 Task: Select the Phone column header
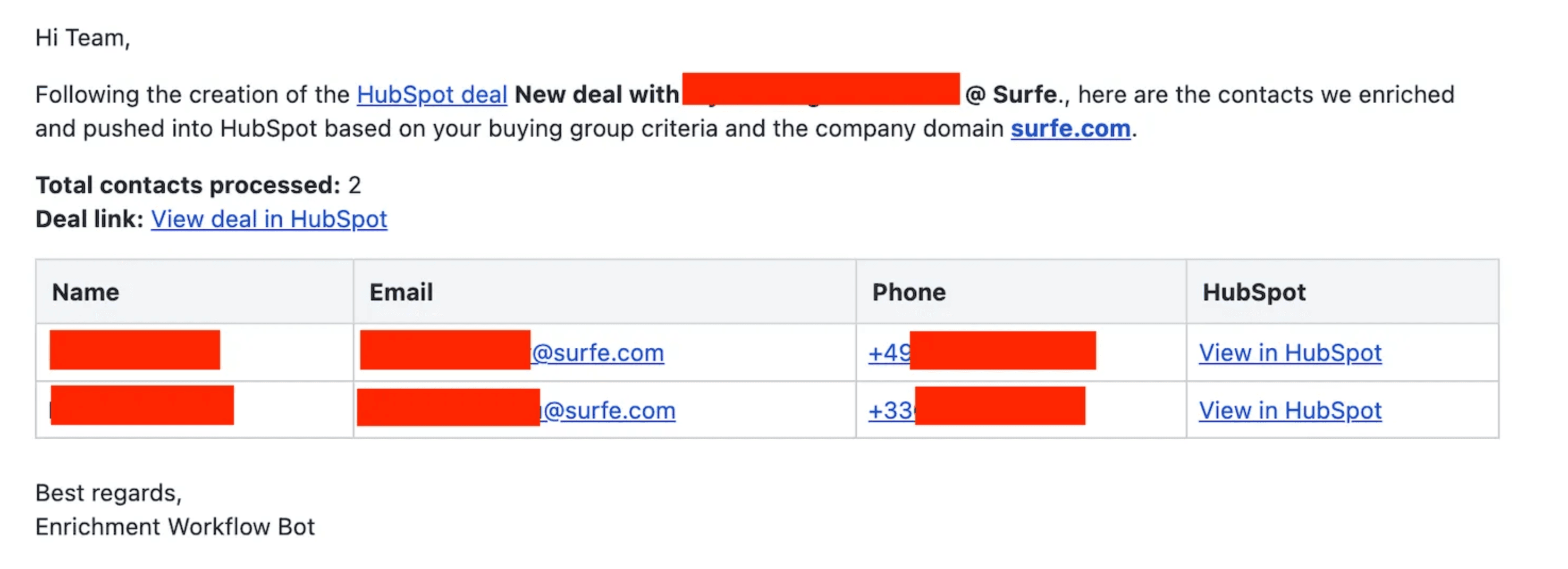(x=909, y=292)
